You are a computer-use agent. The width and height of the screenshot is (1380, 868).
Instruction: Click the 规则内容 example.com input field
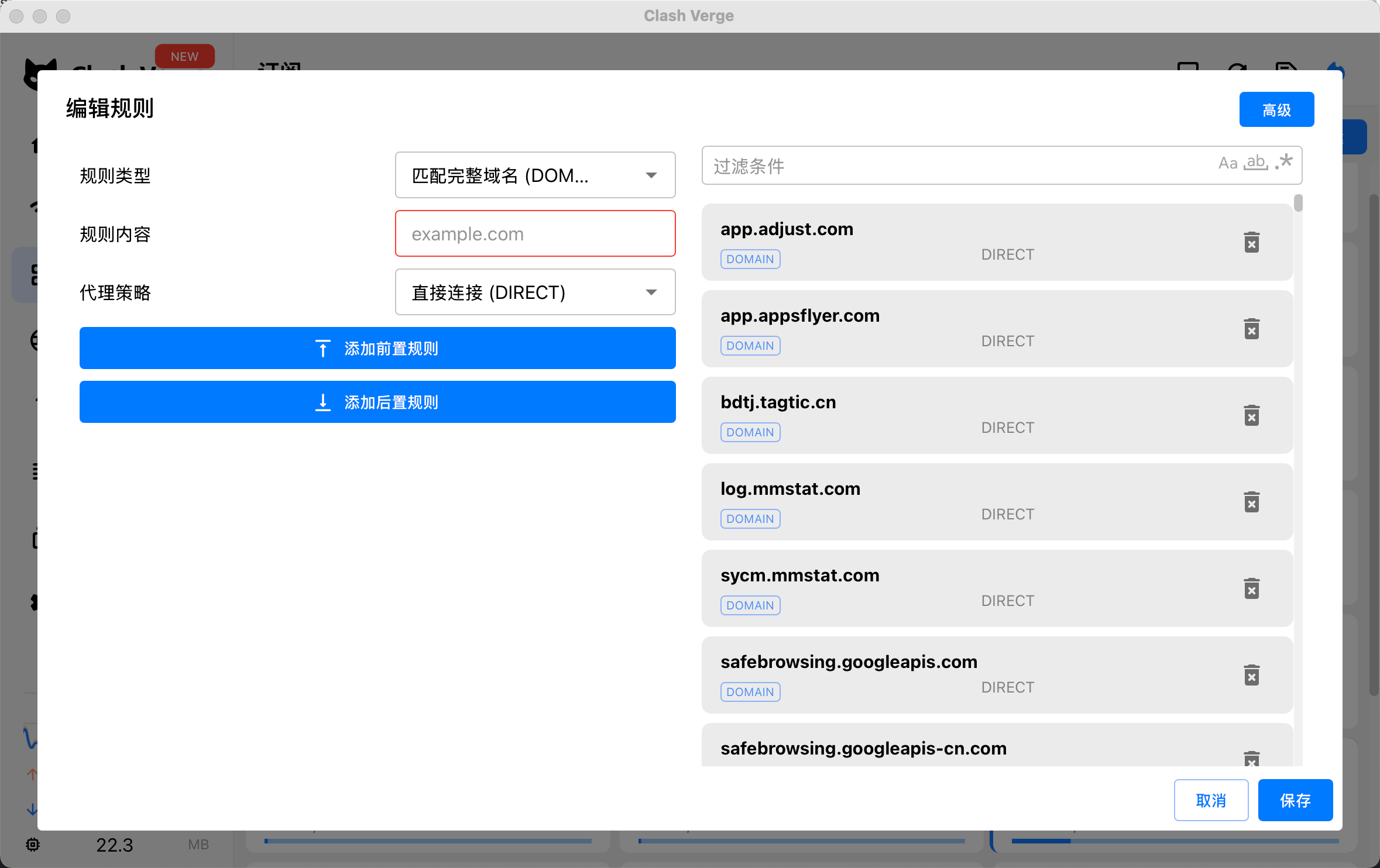tap(535, 233)
